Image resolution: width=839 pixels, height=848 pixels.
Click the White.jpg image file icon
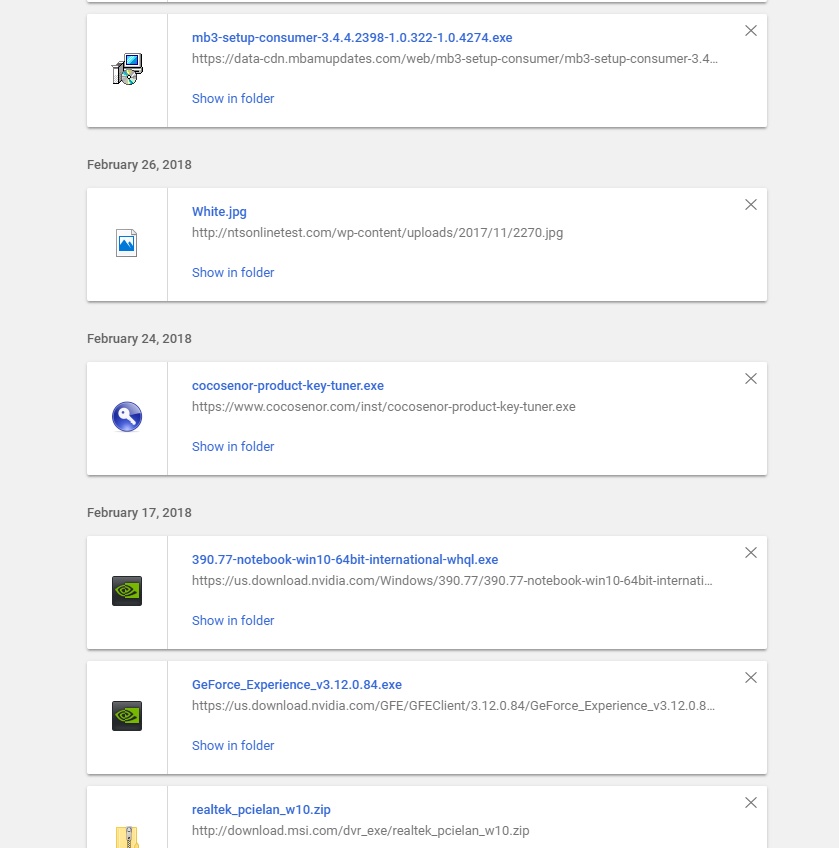(x=127, y=243)
